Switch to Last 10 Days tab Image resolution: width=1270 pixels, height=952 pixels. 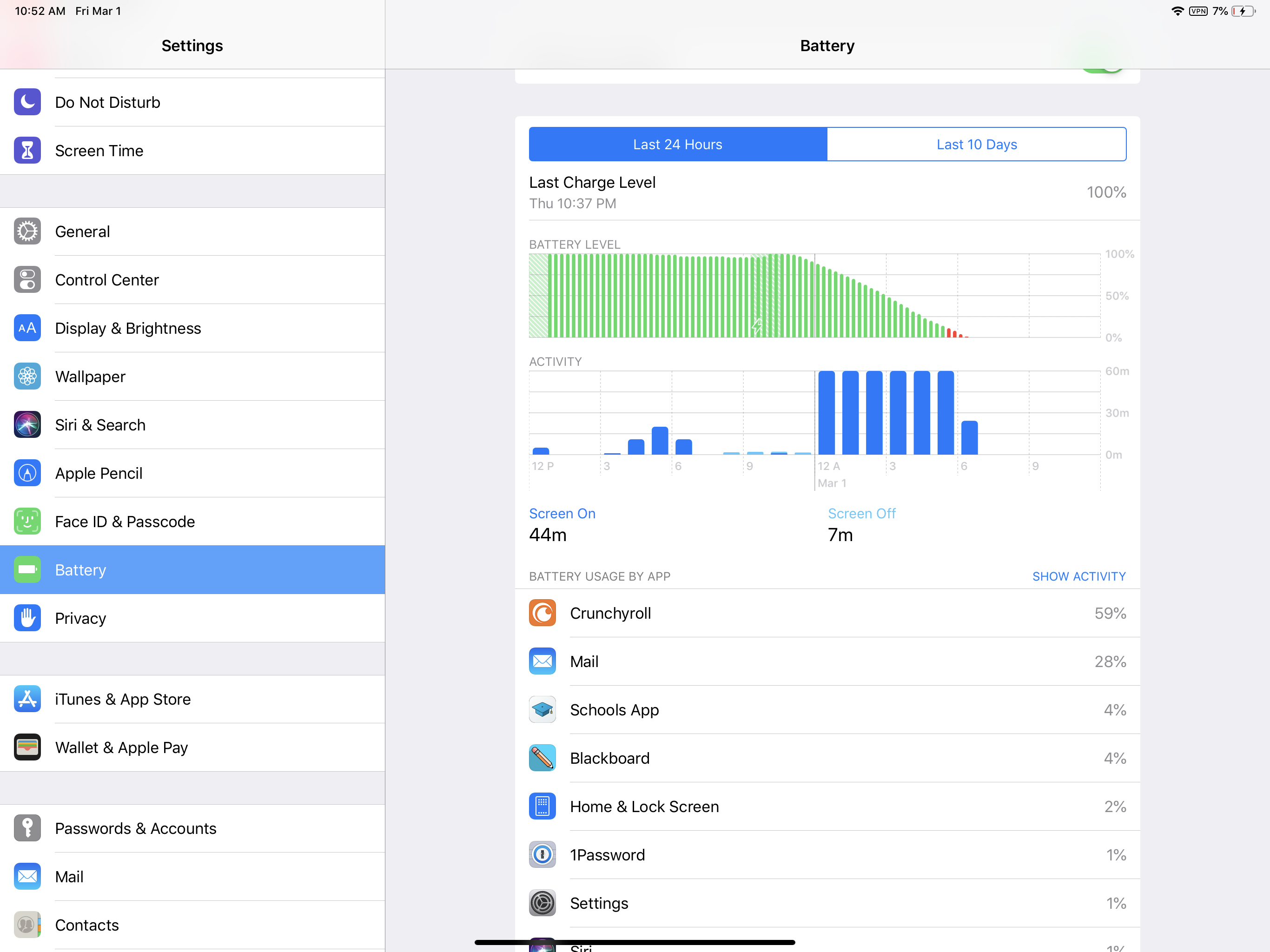(976, 144)
